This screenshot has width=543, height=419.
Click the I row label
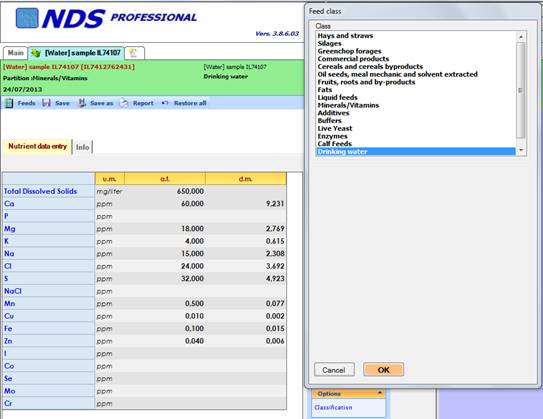click(x=5, y=353)
